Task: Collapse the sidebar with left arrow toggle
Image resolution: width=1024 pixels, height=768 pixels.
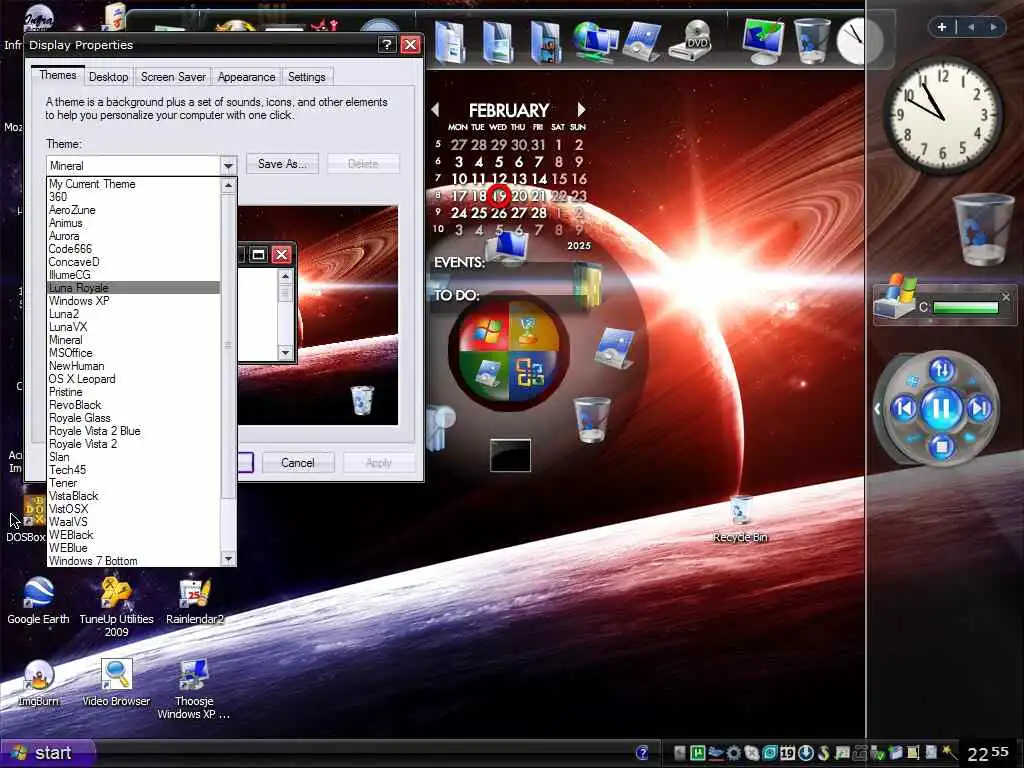Action: 877,409
